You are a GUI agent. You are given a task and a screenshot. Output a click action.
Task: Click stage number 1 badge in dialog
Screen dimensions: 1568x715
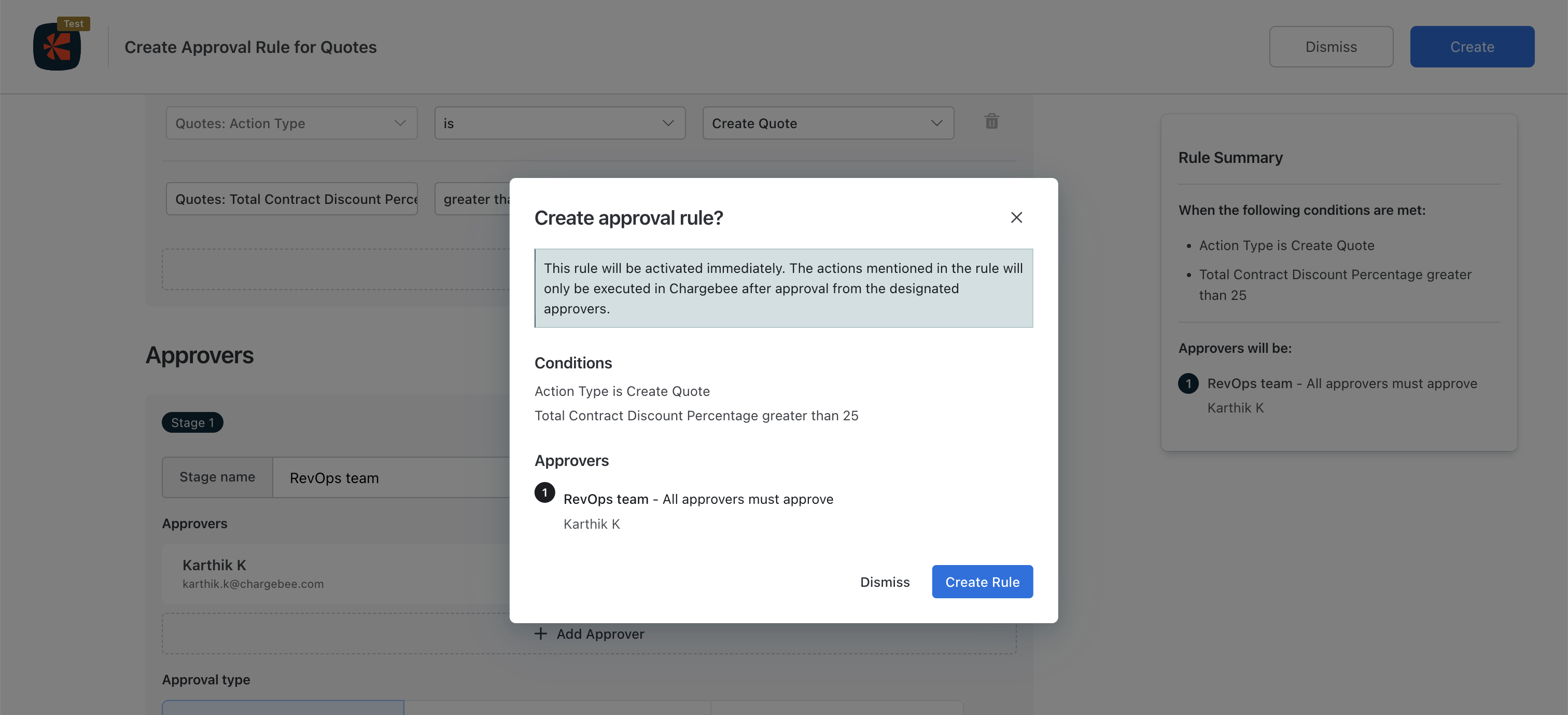[544, 492]
